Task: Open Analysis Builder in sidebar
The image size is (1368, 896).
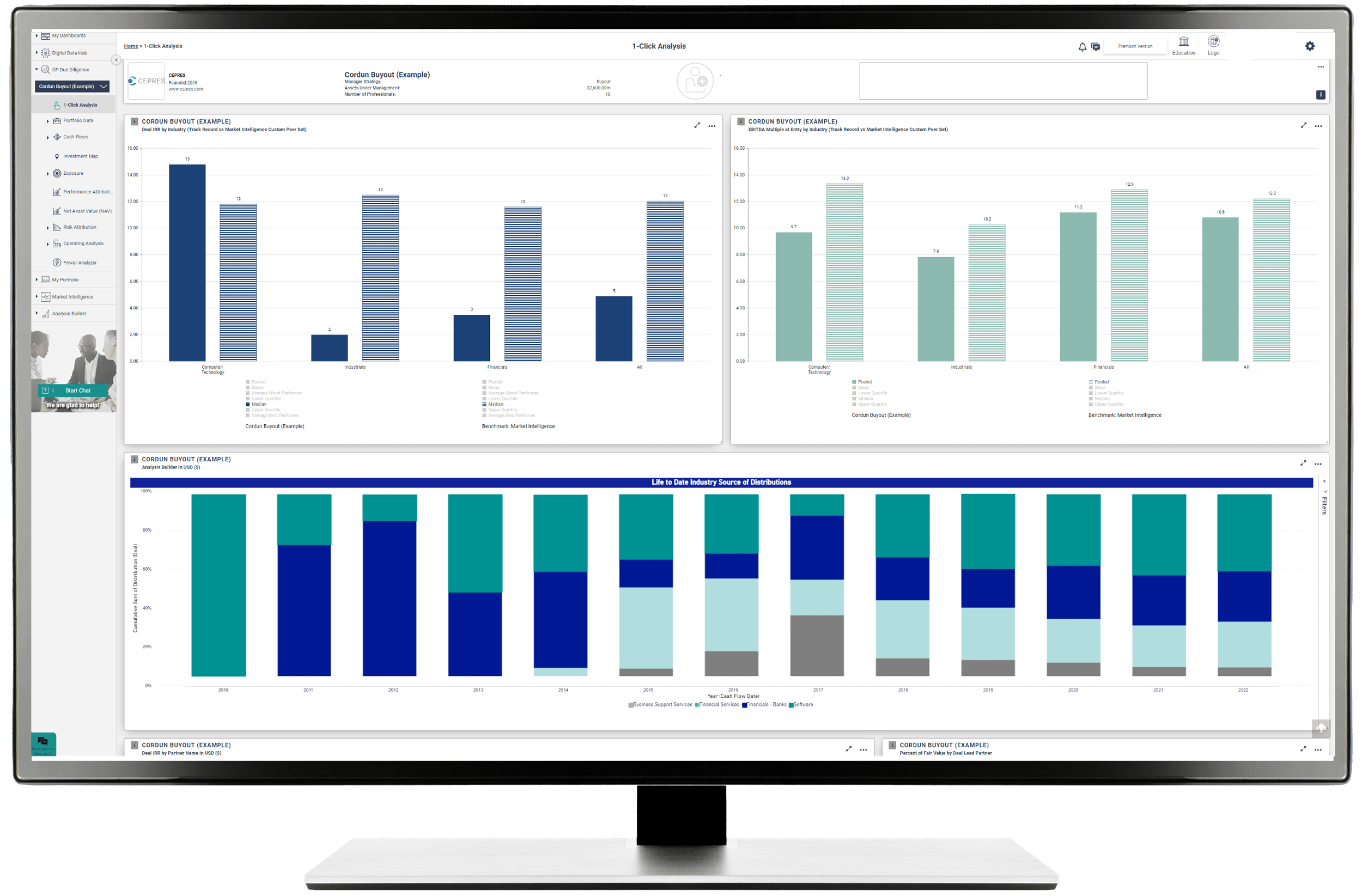Action: tap(74, 314)
